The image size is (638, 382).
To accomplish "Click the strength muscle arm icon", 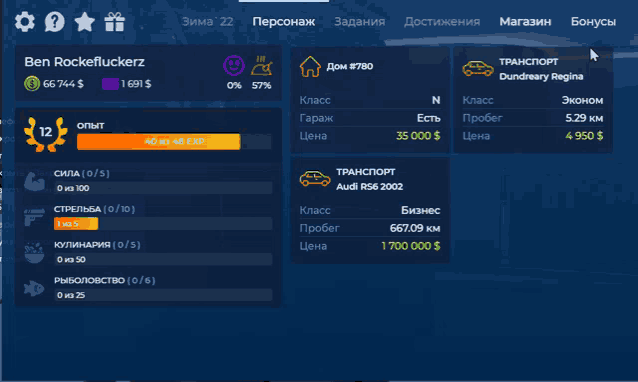I will coord(34,181).
